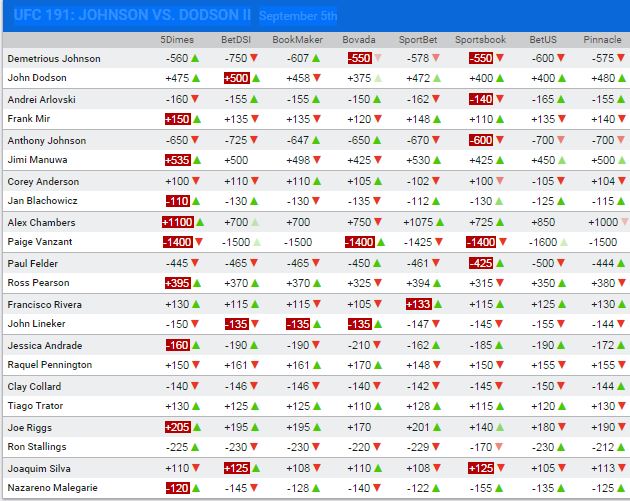Open Raquel Pennington fighter page

tap(50, 365)
